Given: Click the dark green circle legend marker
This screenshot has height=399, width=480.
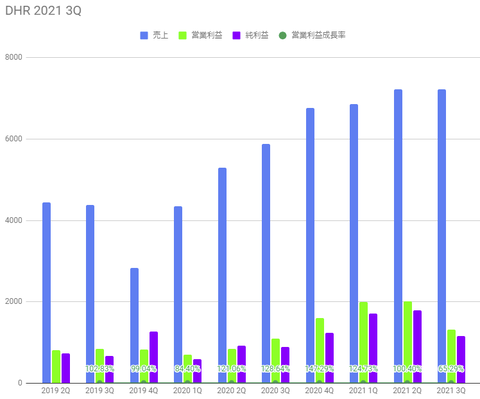Looking at the screenshot, I should (x=282, y=35).
